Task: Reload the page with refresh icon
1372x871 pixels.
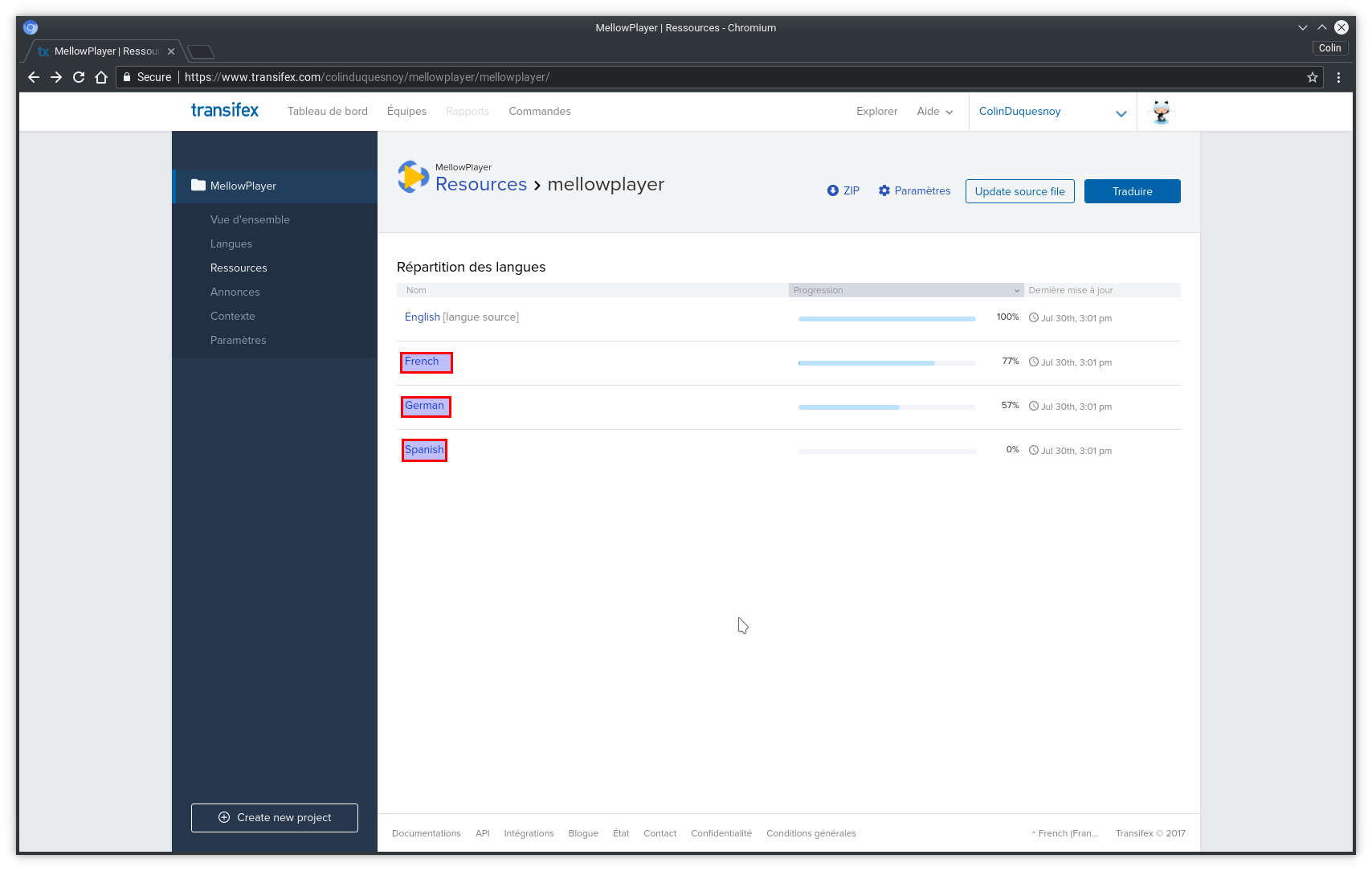Action: (x=79, y=77)
